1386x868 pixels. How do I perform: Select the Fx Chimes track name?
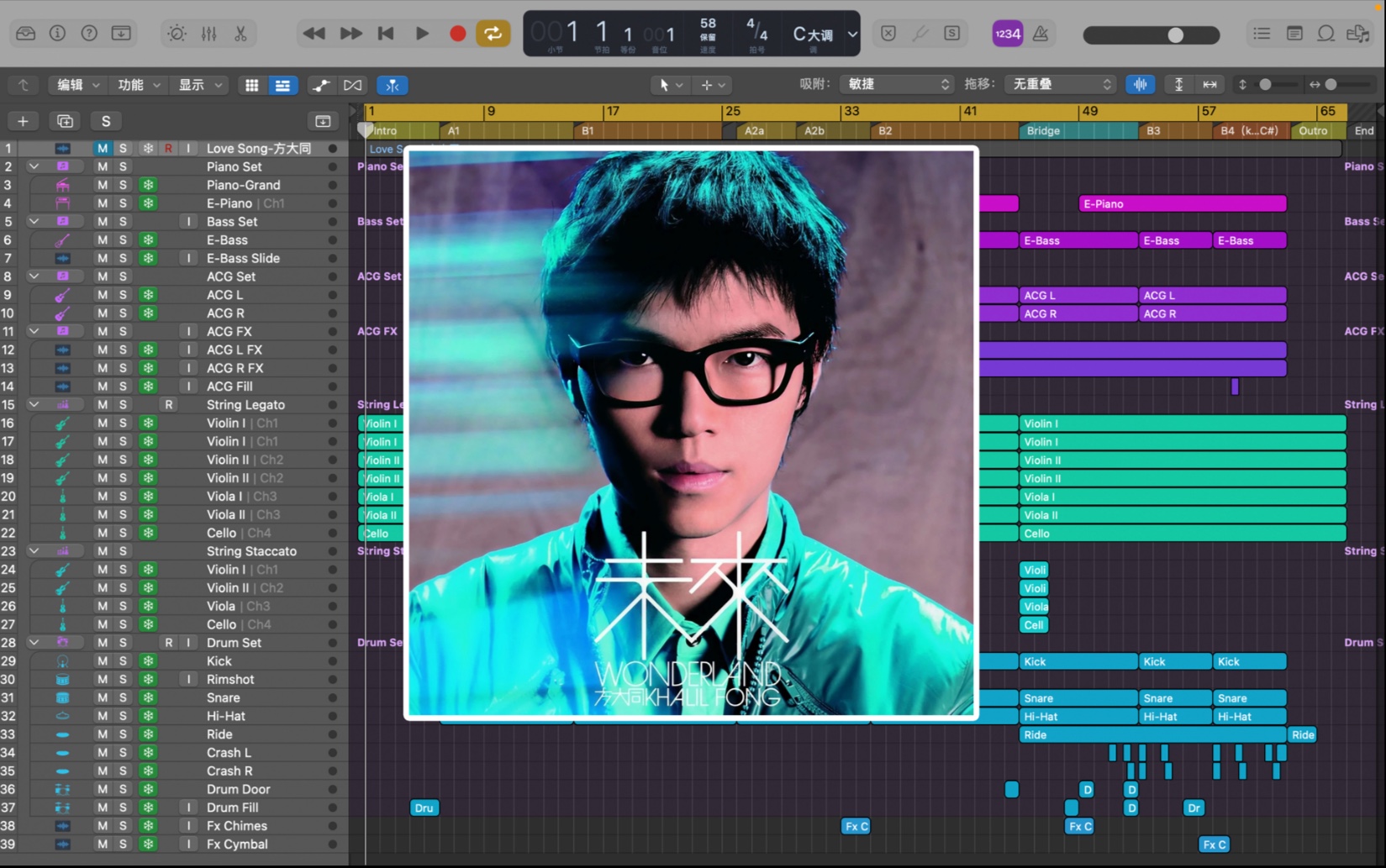click(x=236, y=826)
